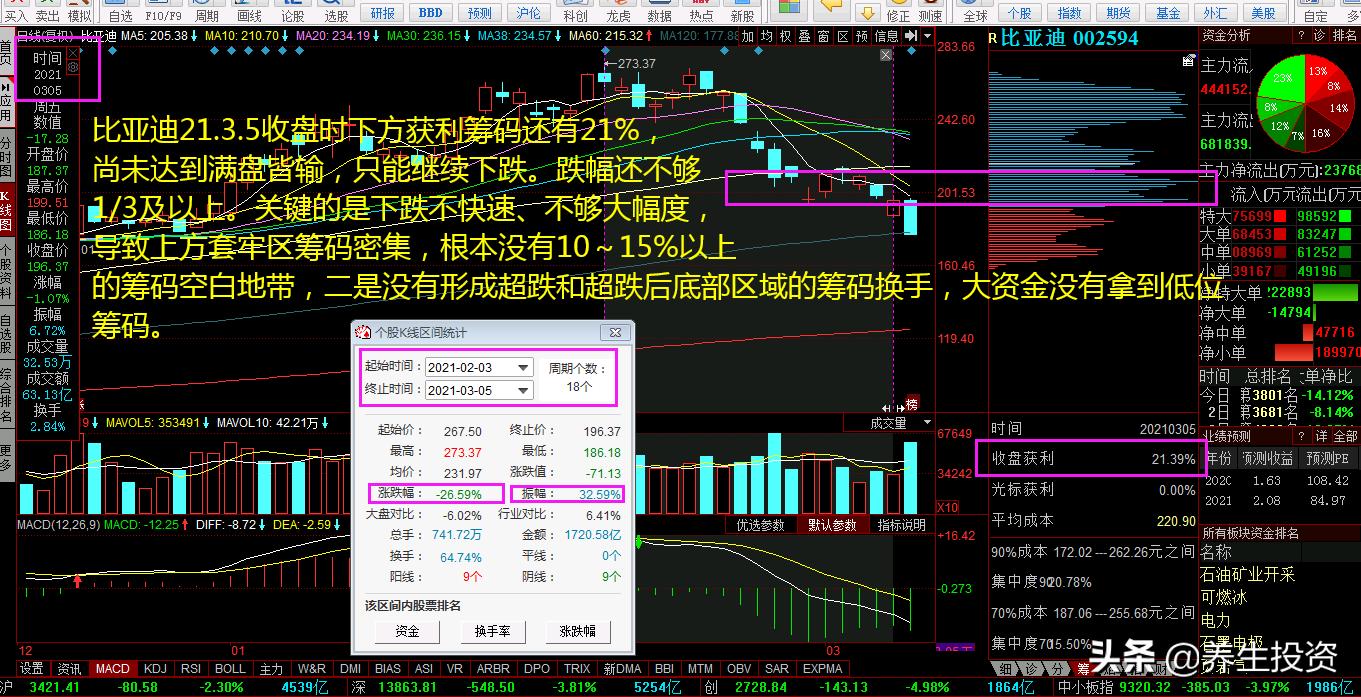Open the 论股 discussion icon
The image size is (1361, 697).
point(292,11)
